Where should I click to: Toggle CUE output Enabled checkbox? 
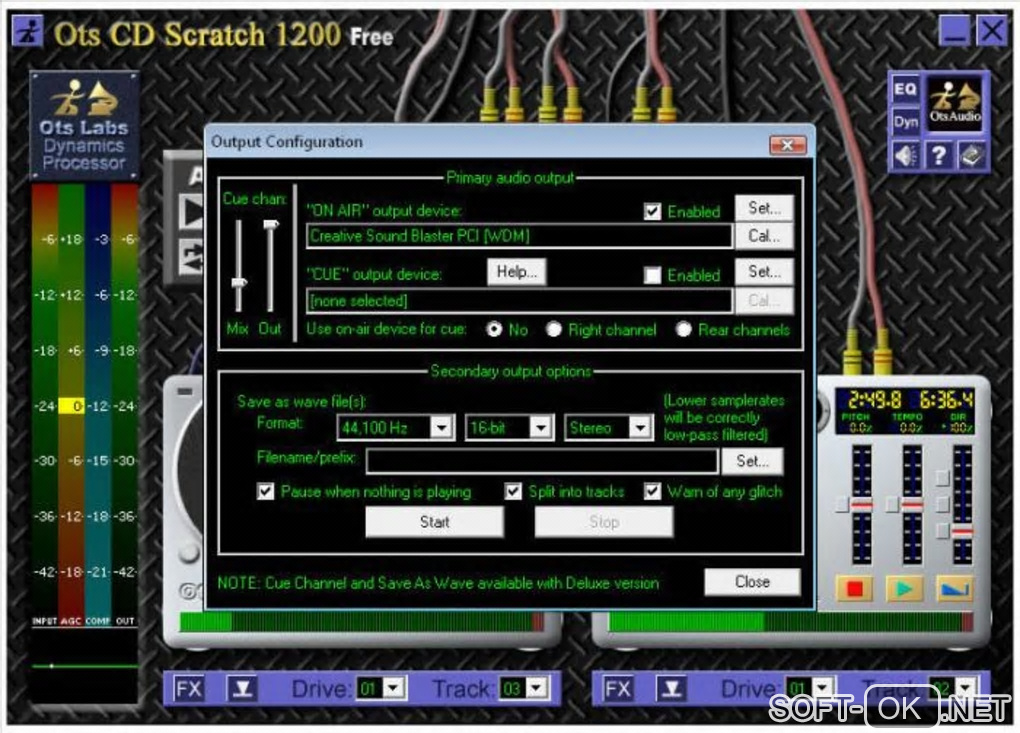tap(652, 275)
